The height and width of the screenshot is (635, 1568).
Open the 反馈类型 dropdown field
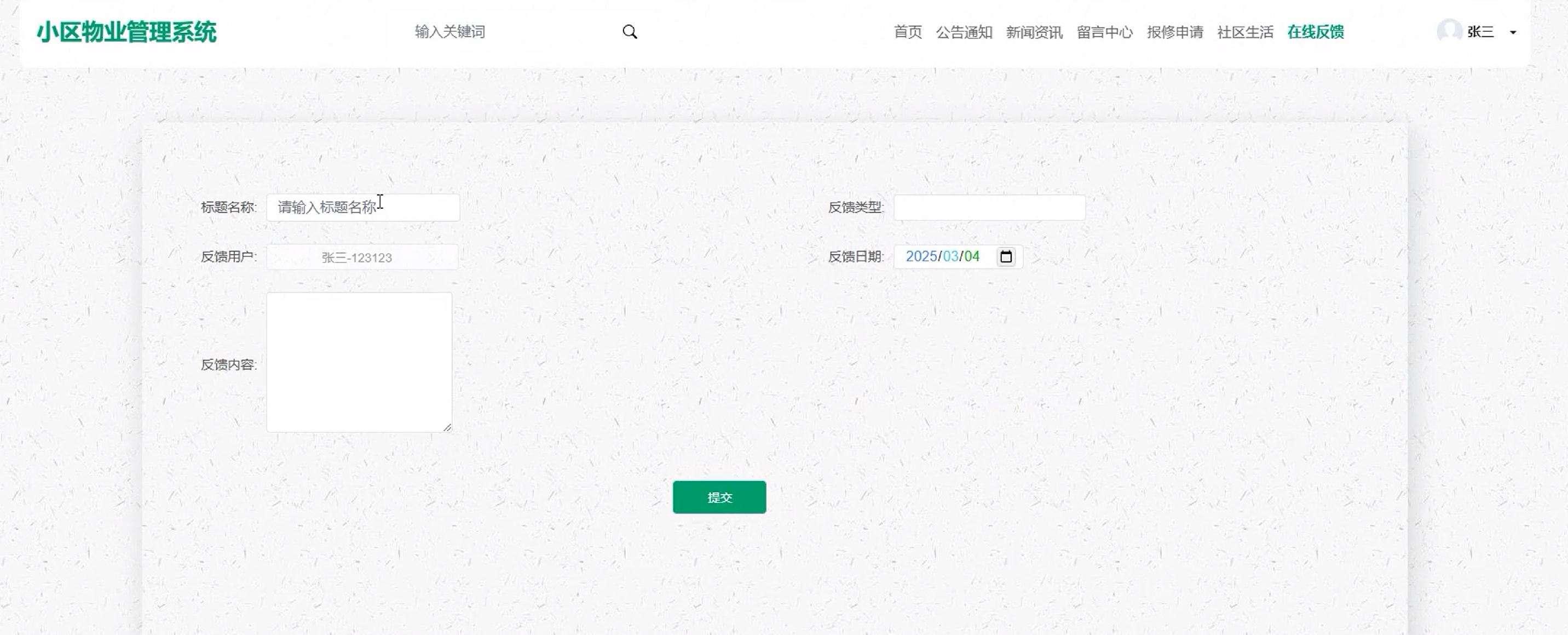pyautogui.click(x=989, y=207)
